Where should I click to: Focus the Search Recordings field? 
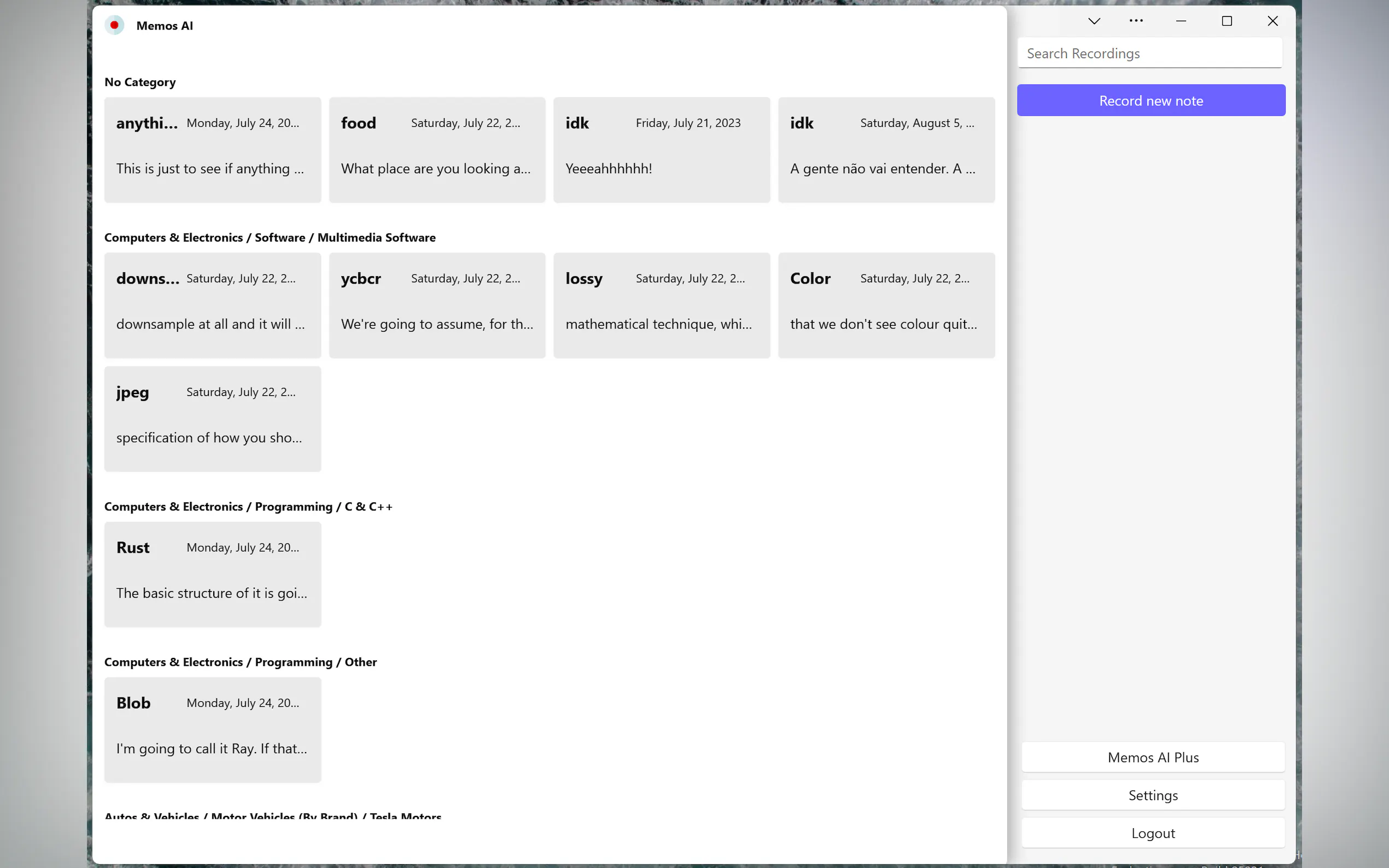pos(1149,54)
